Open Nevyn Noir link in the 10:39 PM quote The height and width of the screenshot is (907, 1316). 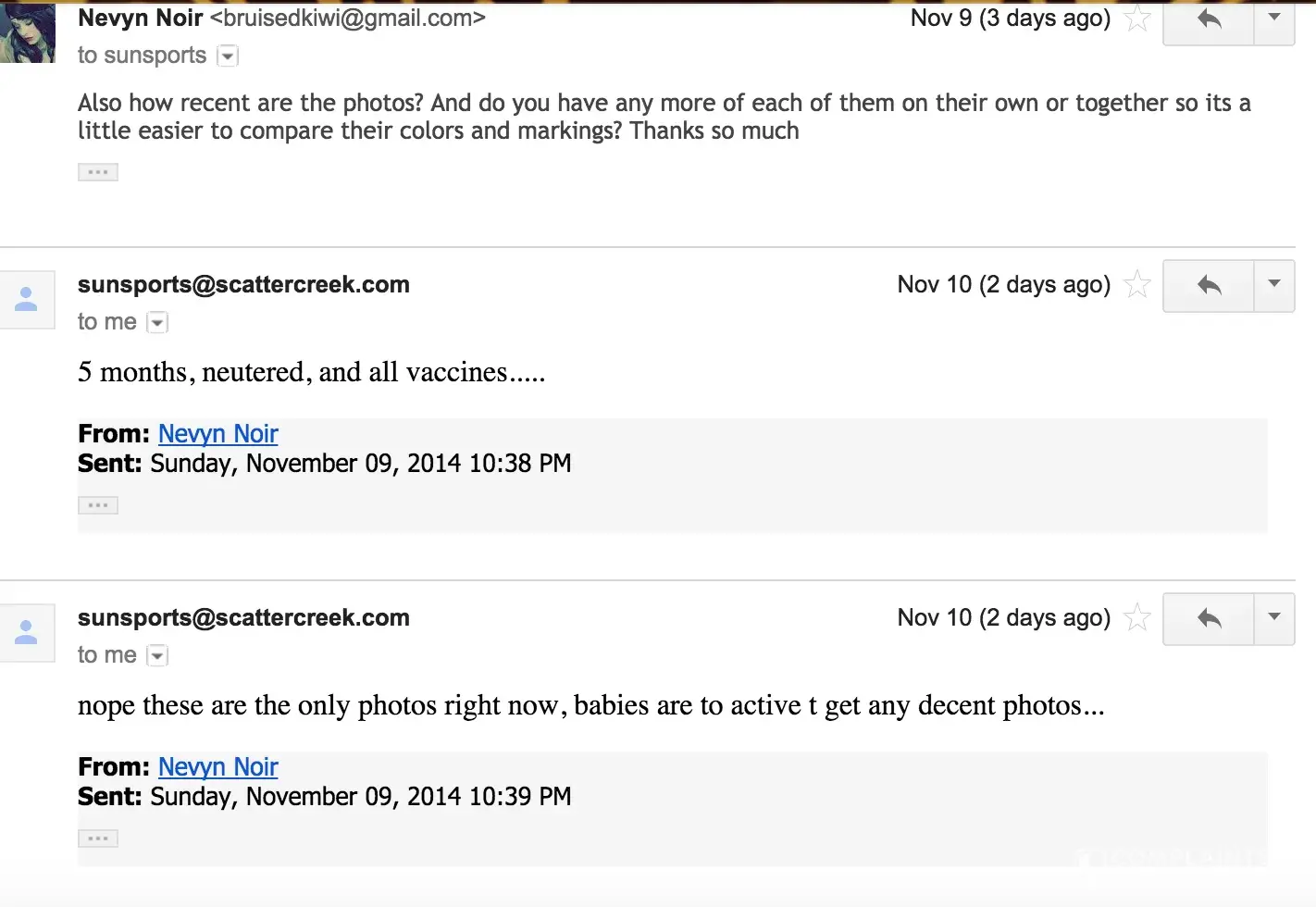click(217, 767)
